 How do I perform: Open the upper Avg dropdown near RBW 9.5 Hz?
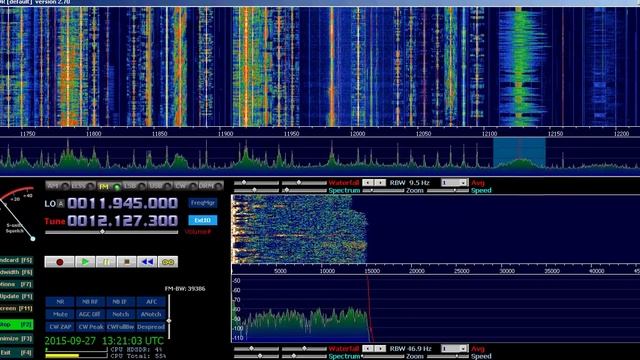[x=454, y=183]
